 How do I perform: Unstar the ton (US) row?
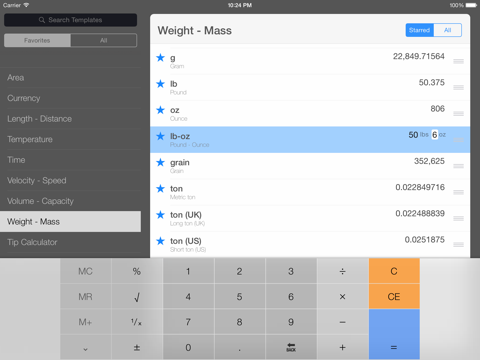[160, 241]
